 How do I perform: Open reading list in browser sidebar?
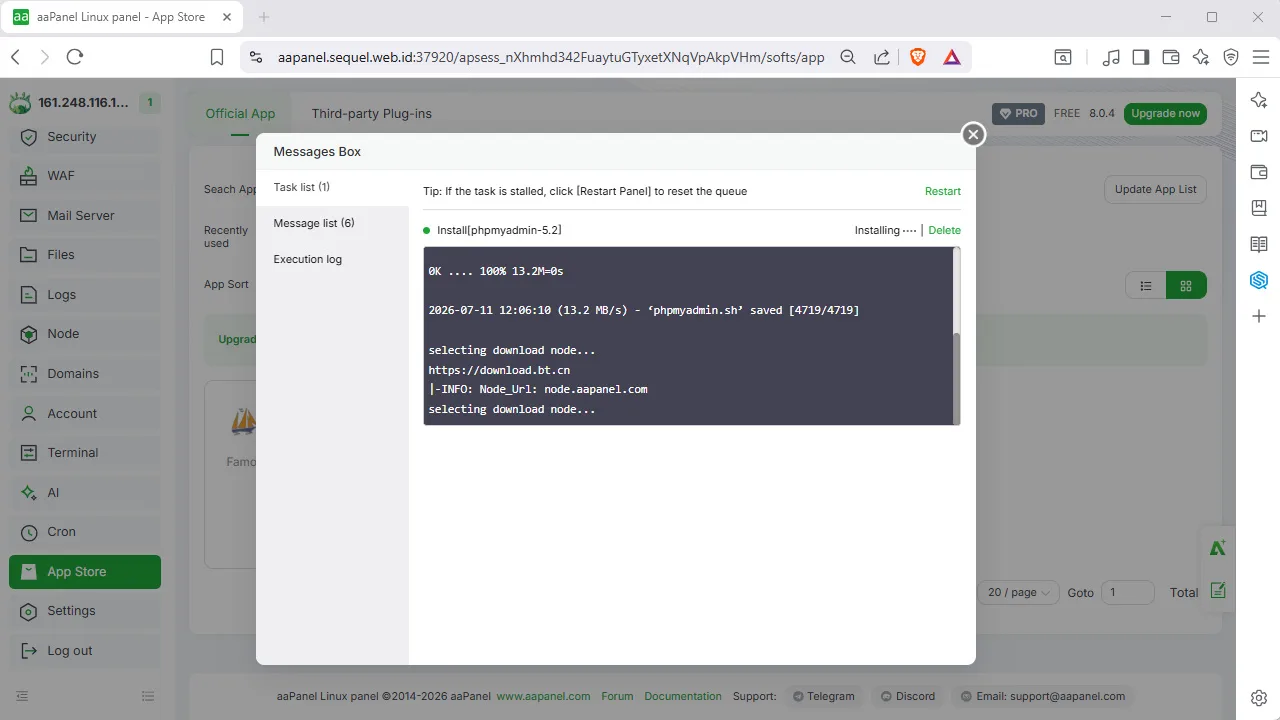click(1259, 244)
